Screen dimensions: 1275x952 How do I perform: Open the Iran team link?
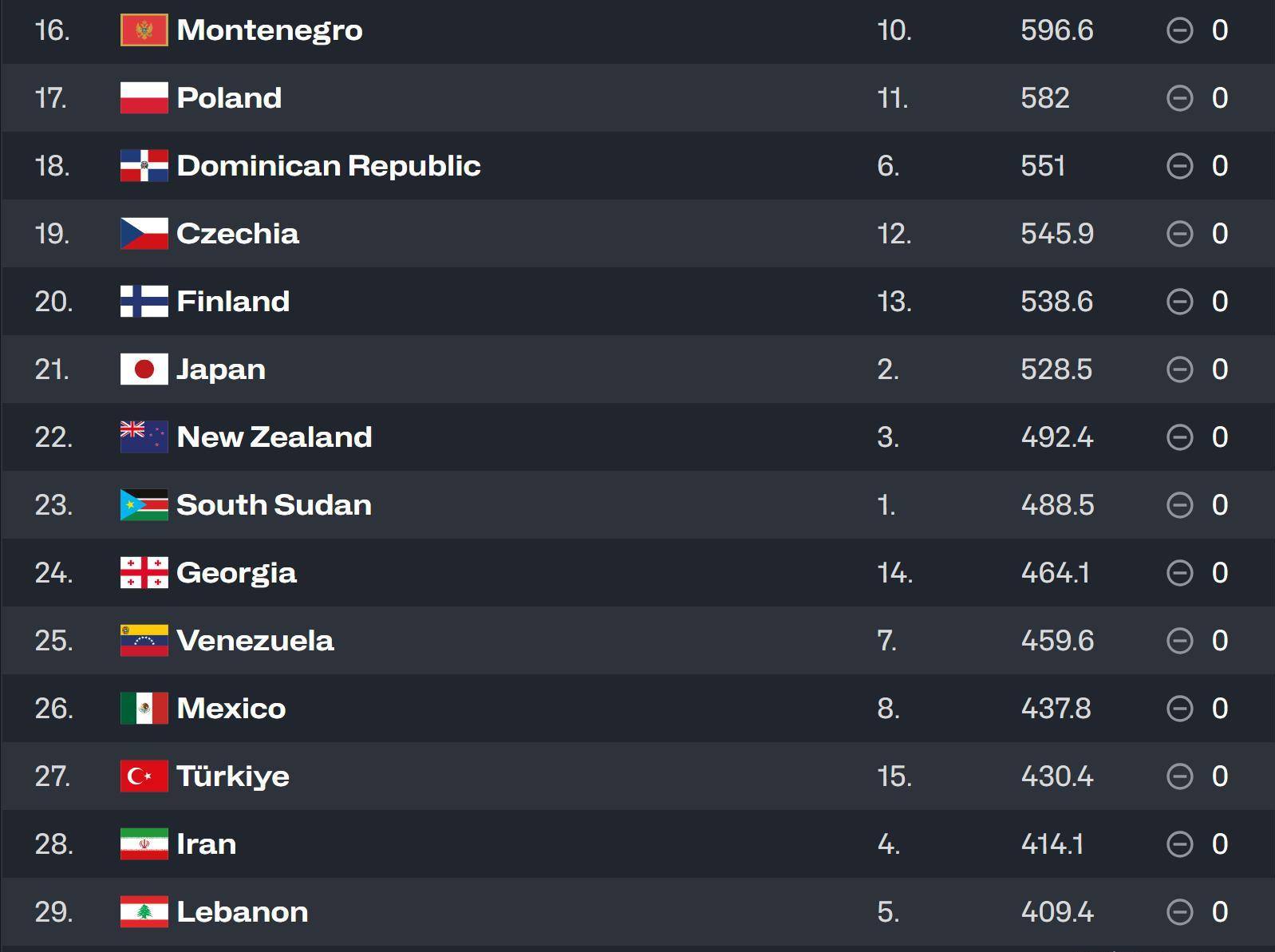tap(206, 844)
